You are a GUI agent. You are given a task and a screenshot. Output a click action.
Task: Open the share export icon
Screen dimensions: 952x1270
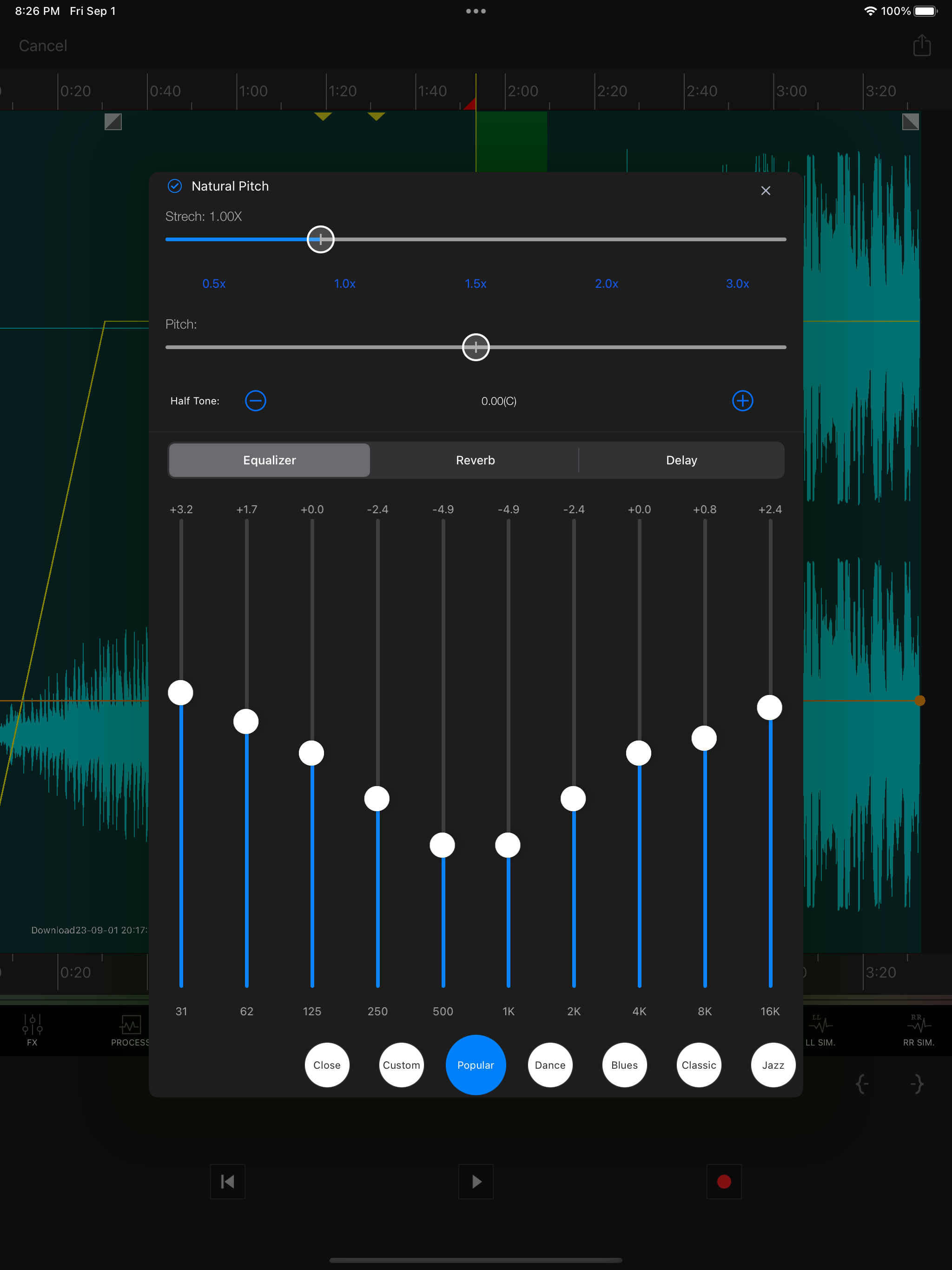point(922,45)
